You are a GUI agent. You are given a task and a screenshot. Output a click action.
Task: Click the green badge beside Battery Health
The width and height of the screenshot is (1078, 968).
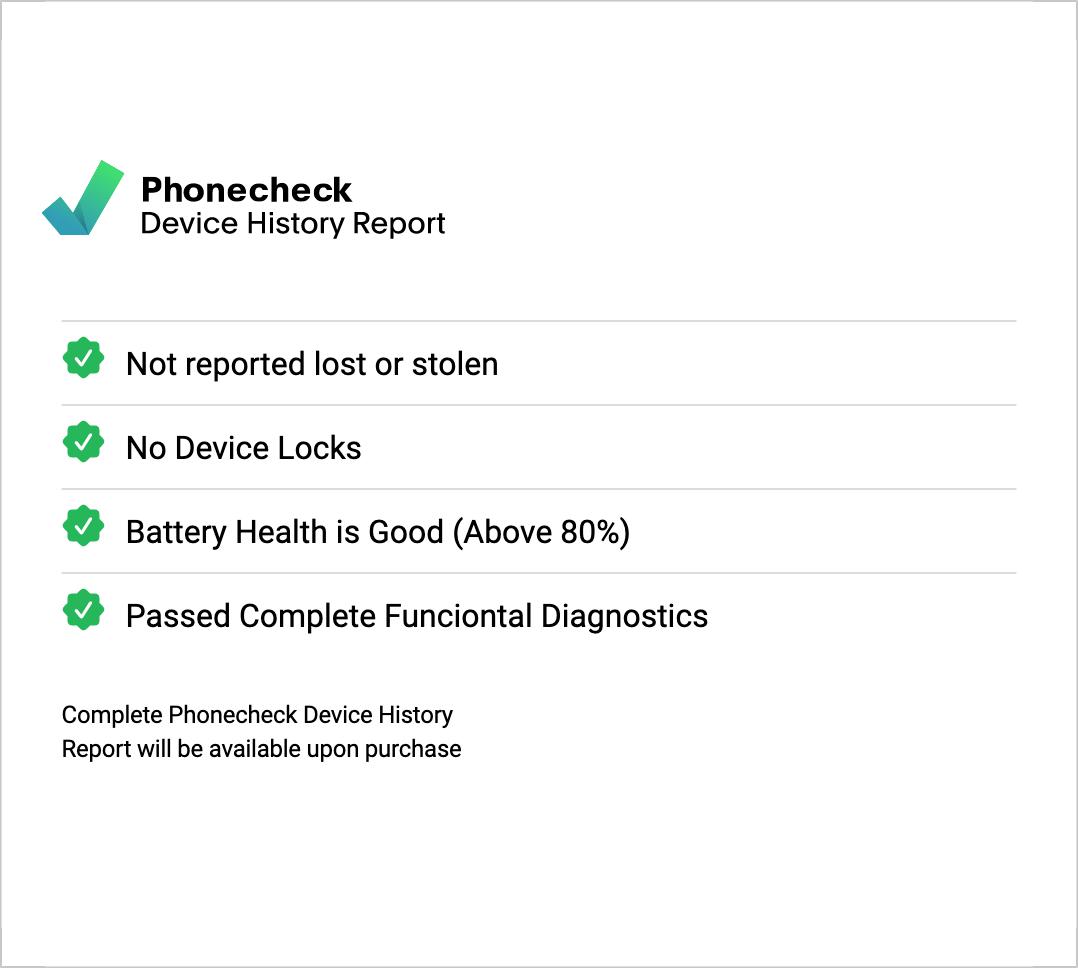[x=84, y=526]
